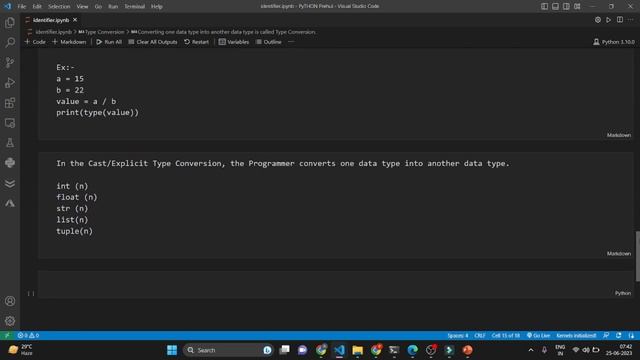640x360 pixels.
Task: Click the identifier.ipynb breadcrumb
Action: (53, 32)
